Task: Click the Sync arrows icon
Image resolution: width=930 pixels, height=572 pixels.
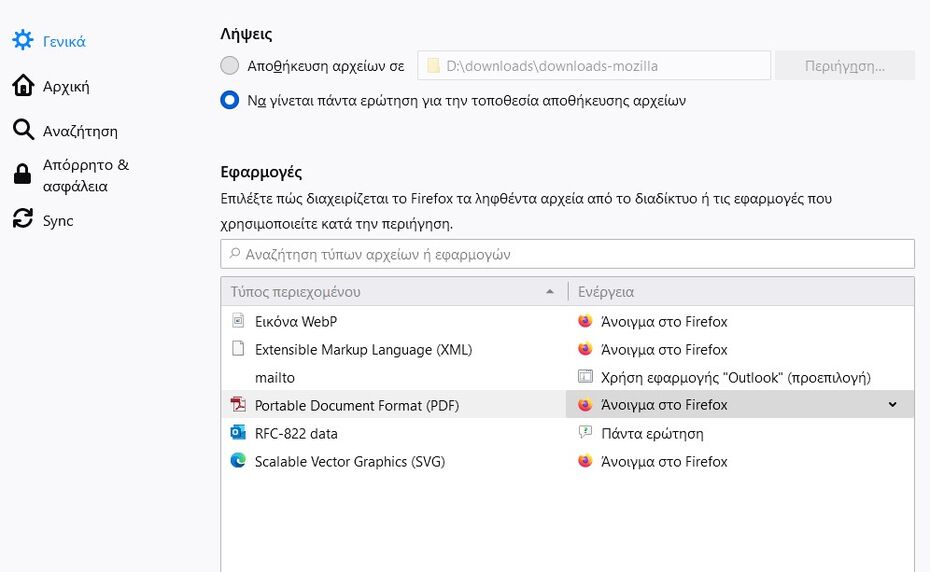Action: coord(22,219)
